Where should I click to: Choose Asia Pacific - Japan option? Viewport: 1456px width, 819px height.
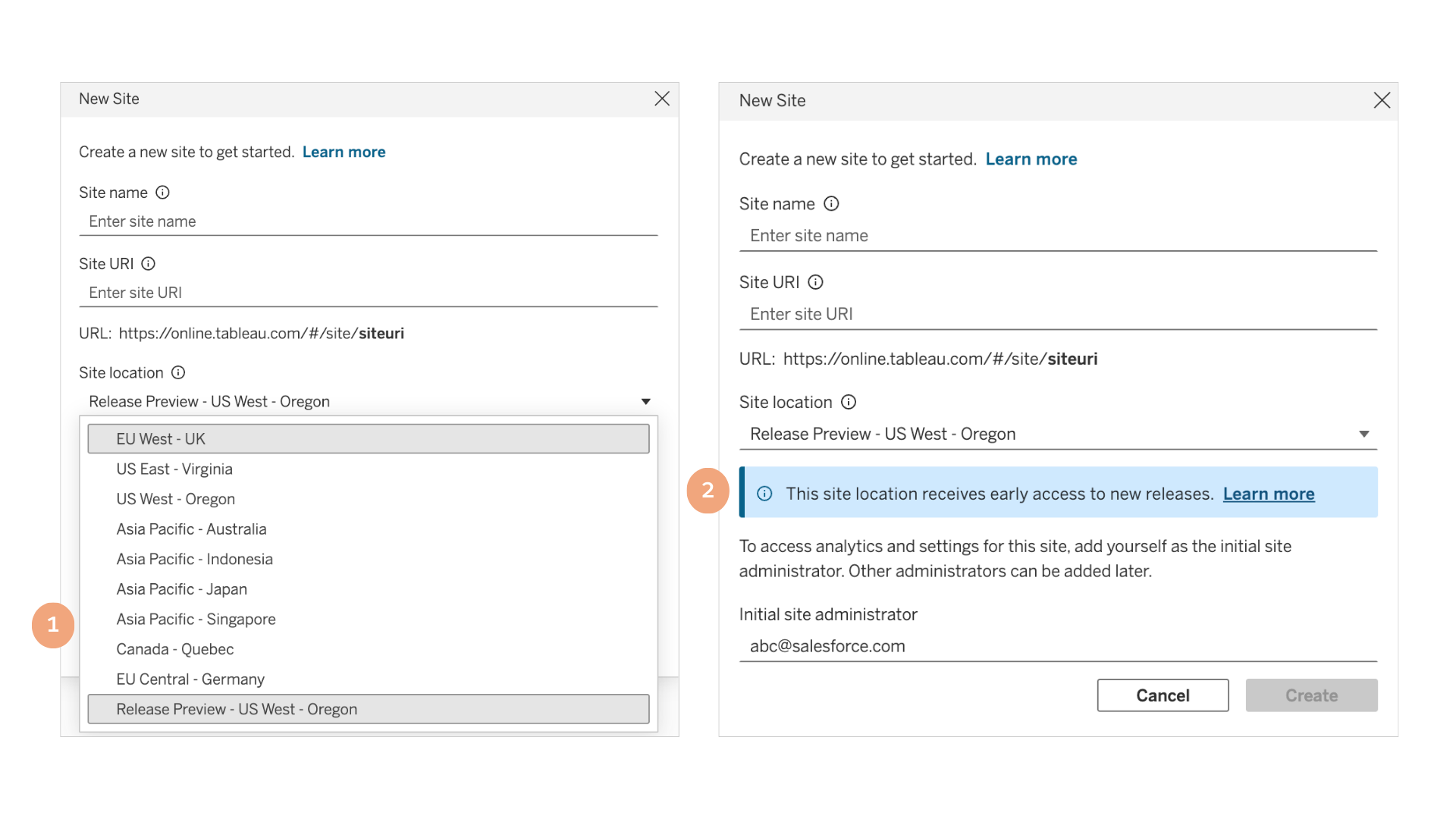pyautogui.click(x=182, y=589)
